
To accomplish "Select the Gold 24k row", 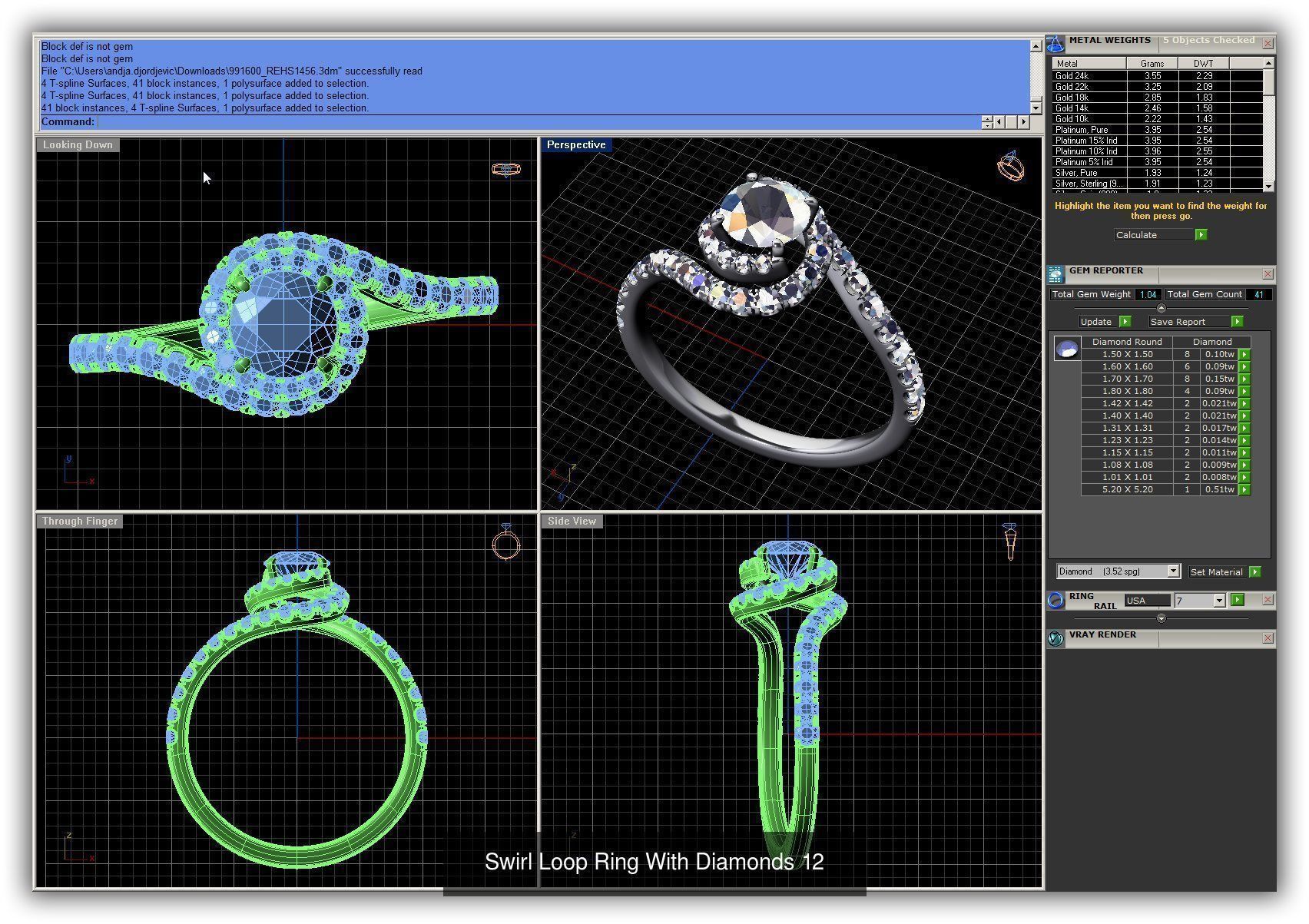I will pos(1157,76).
